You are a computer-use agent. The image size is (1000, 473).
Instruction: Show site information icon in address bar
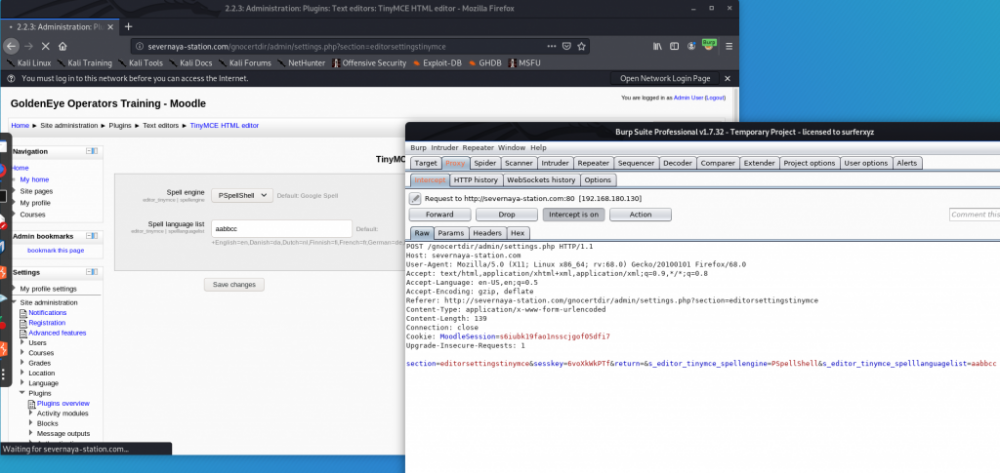click(139, 47)
